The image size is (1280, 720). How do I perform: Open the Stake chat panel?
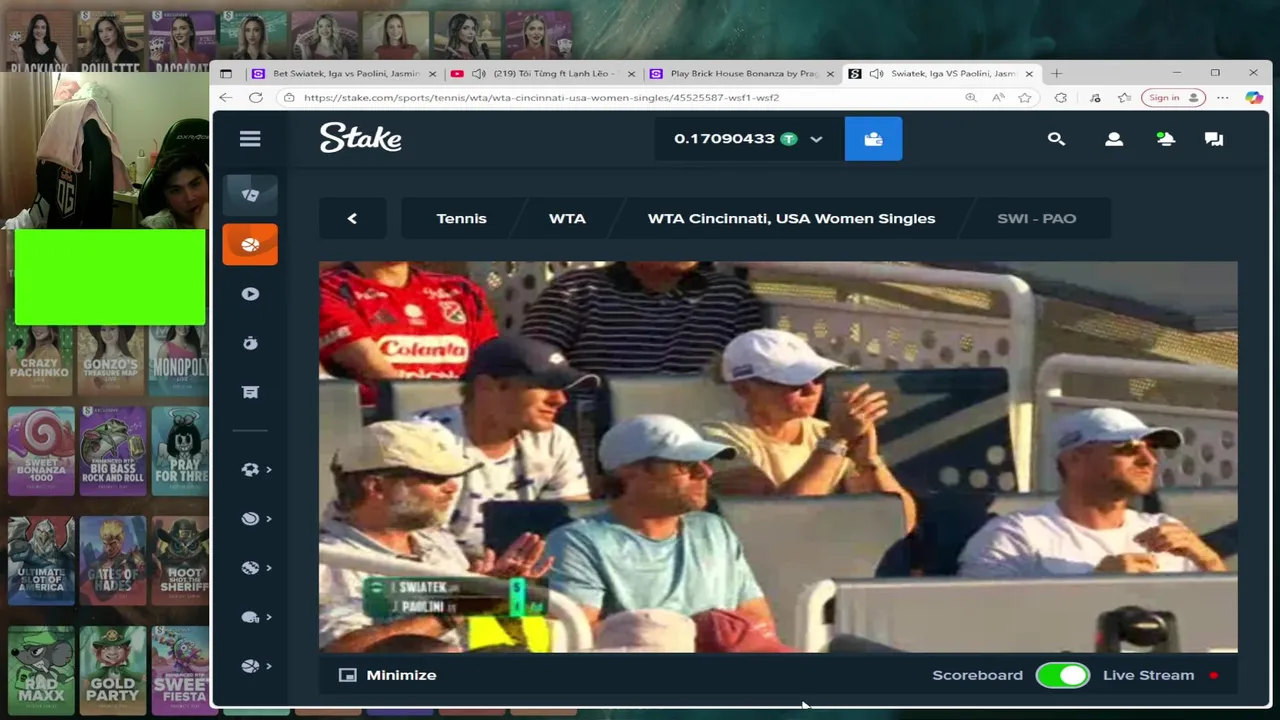tap(1214, 139)
